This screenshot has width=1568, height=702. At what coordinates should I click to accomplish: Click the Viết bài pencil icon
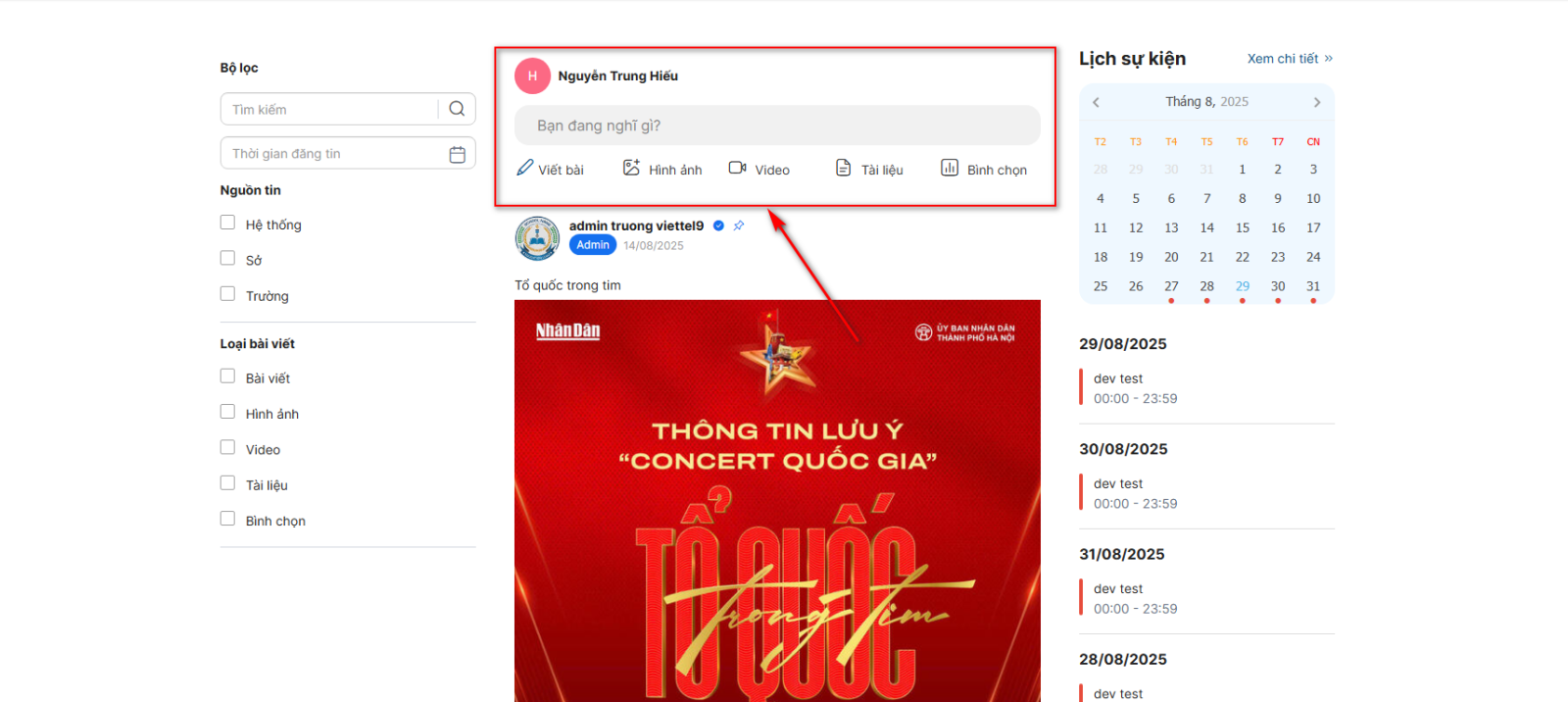(x=525, y=168)
